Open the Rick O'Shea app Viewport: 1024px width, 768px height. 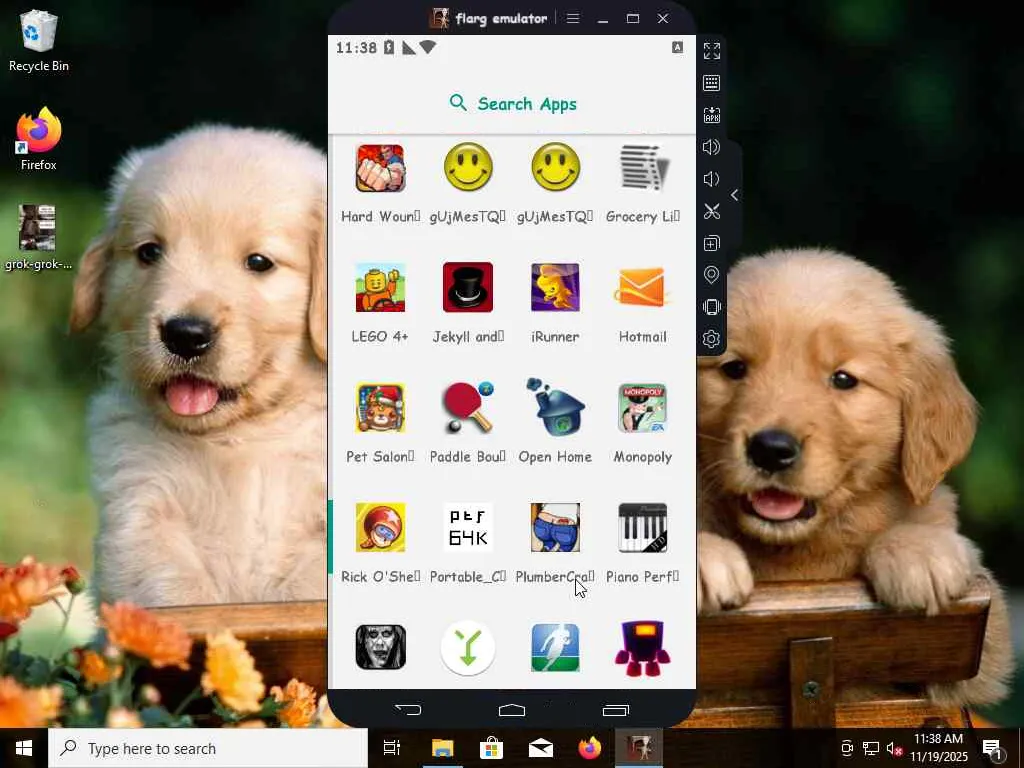point(380,528)
